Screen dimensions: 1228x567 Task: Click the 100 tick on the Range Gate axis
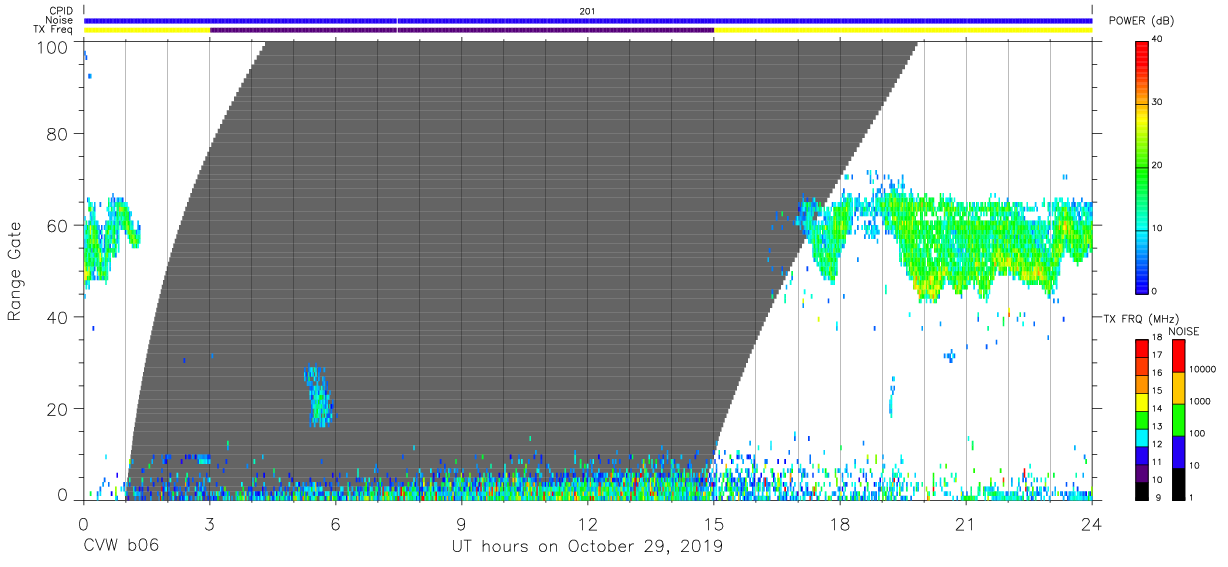tap(54, 47)
